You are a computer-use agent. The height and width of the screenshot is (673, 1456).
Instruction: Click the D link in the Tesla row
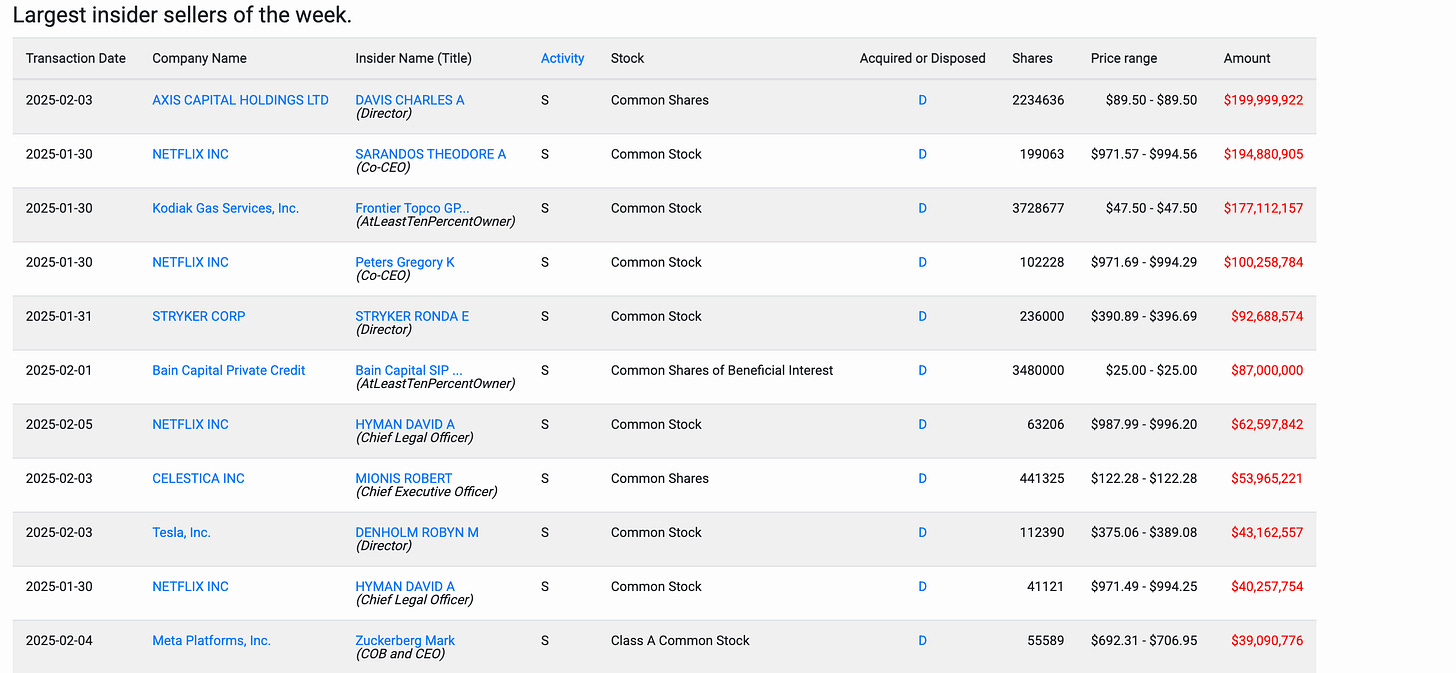[922, 532]
